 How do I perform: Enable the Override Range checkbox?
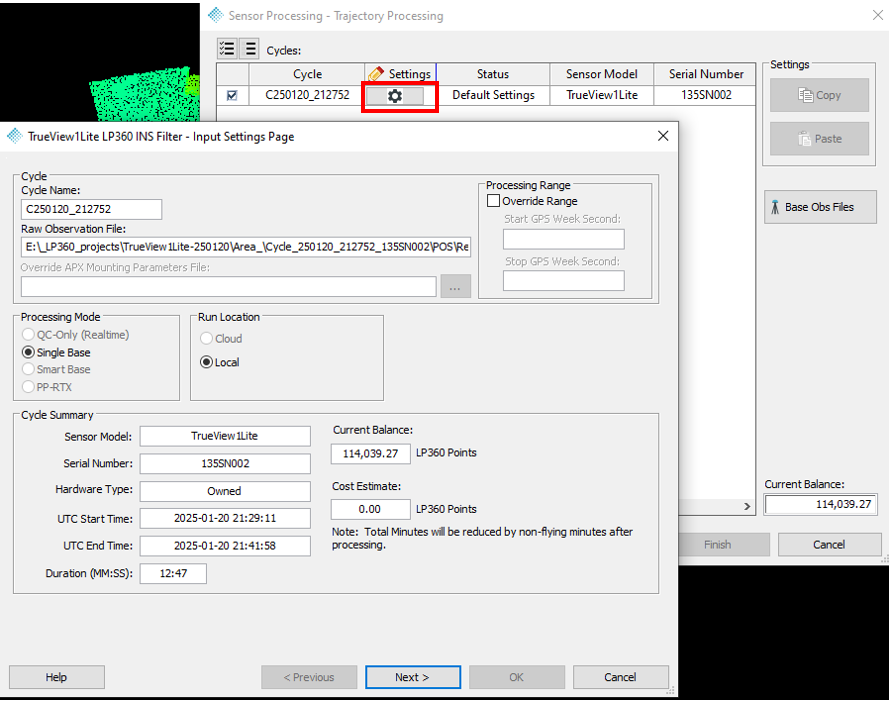(x=493, y=201)
